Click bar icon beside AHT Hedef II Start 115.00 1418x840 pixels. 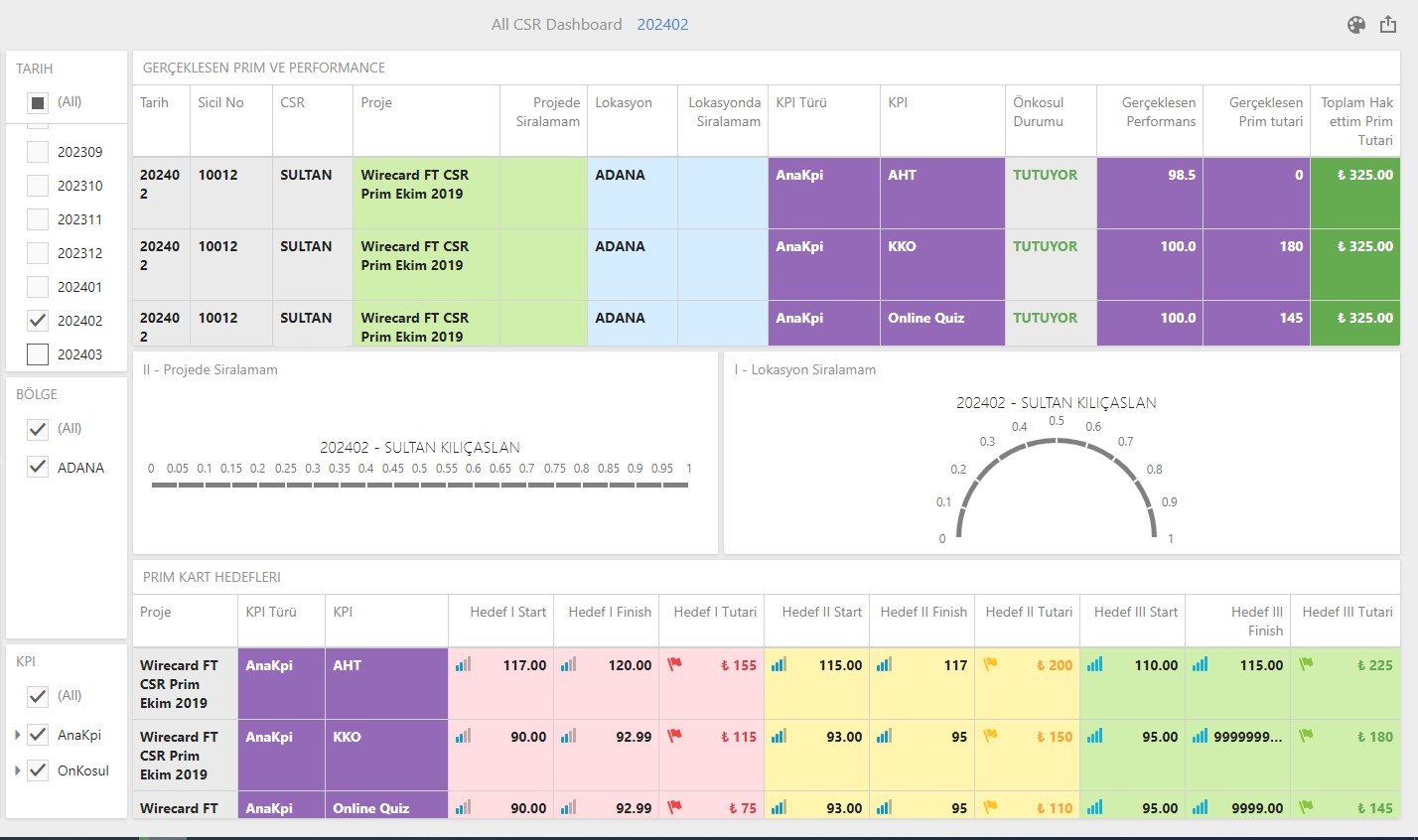point(779,665)
